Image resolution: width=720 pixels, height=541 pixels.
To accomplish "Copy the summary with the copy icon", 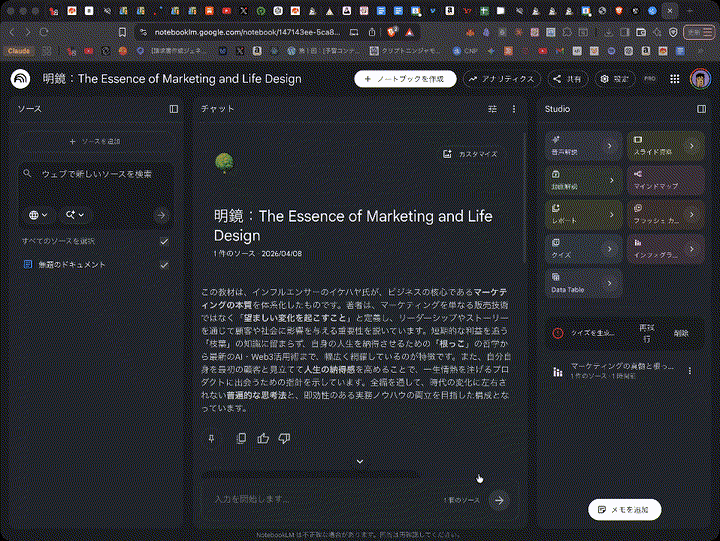I will coord(241,438).
